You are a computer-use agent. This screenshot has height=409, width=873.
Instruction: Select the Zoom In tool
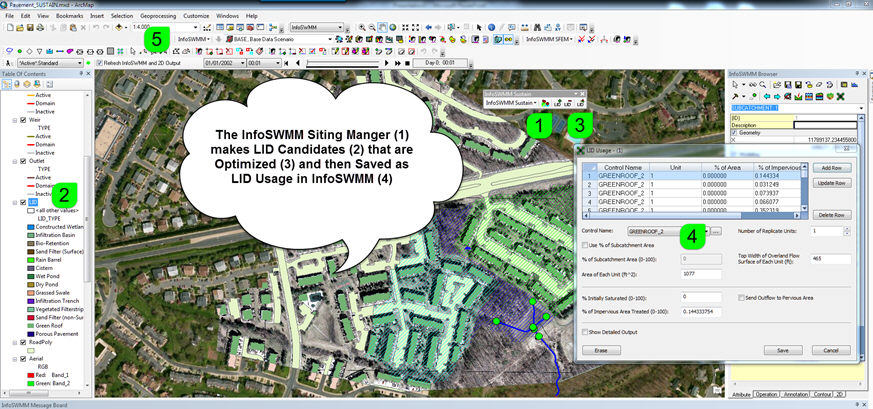(x=362, y=27)
